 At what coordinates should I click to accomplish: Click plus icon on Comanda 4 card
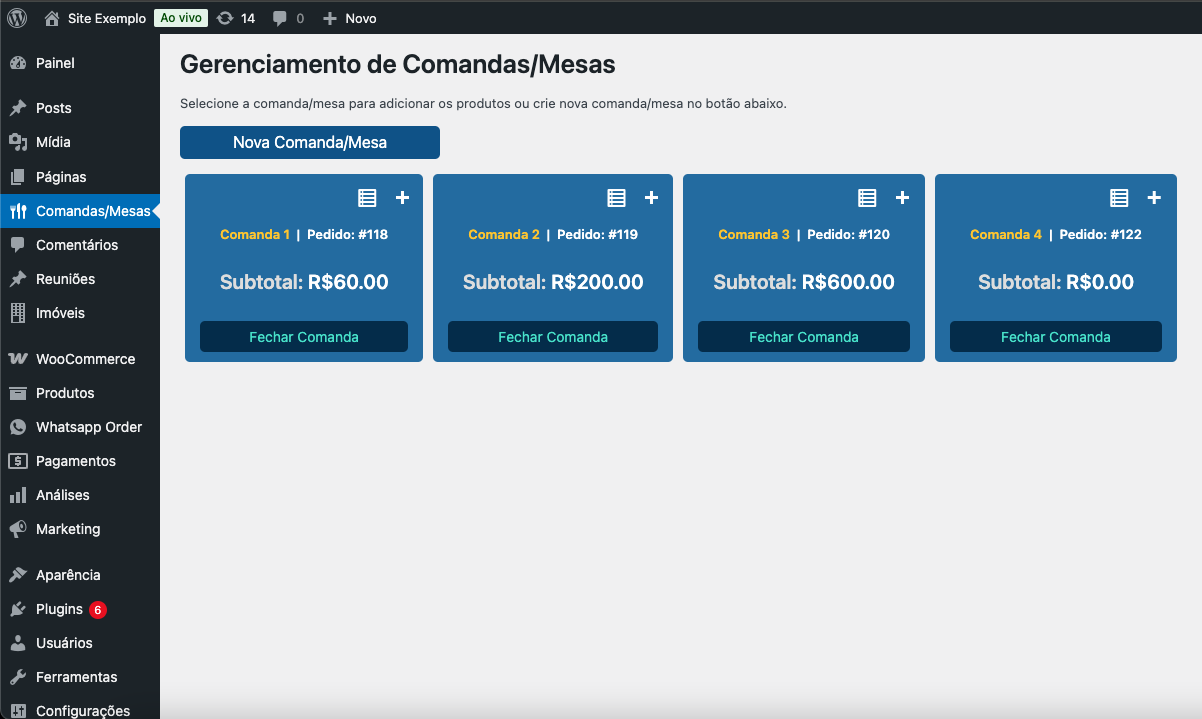coord(1154,198)
